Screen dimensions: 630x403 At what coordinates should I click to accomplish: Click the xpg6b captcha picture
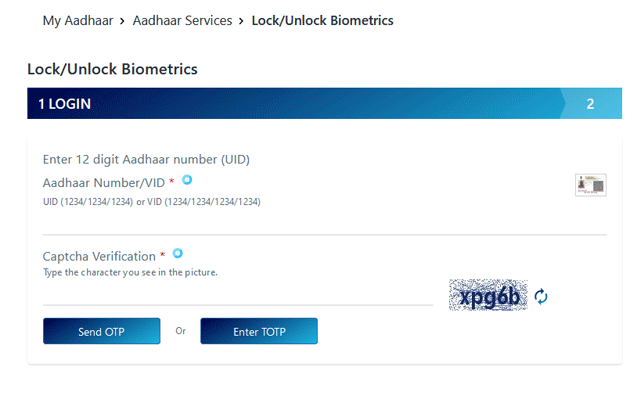(487, 295)
